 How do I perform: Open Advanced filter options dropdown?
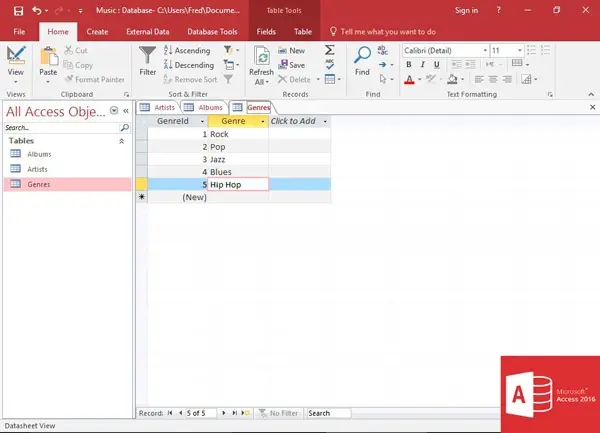tap(231, 65)
